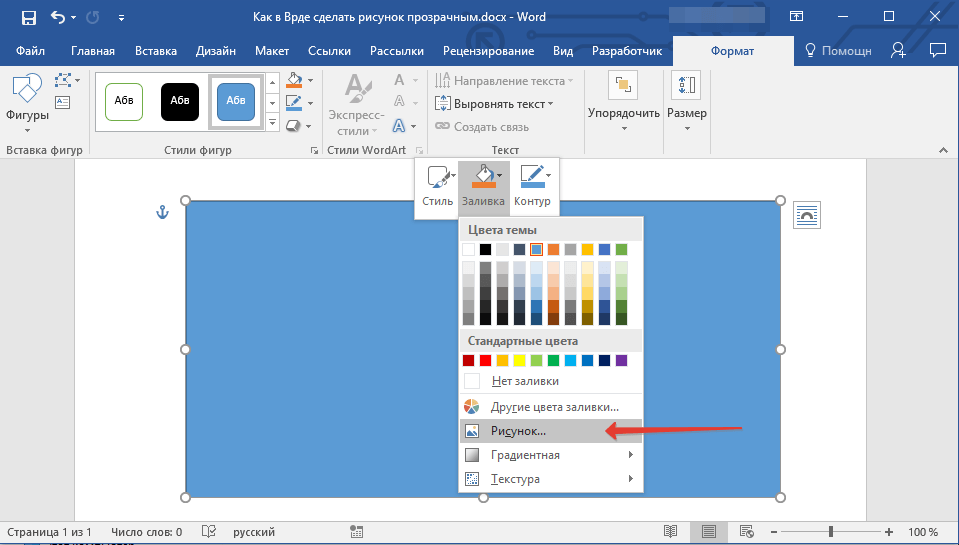Choose Picture (Рисунок...) fill option
Screen dimensions: 959x545
click(518, 431)
